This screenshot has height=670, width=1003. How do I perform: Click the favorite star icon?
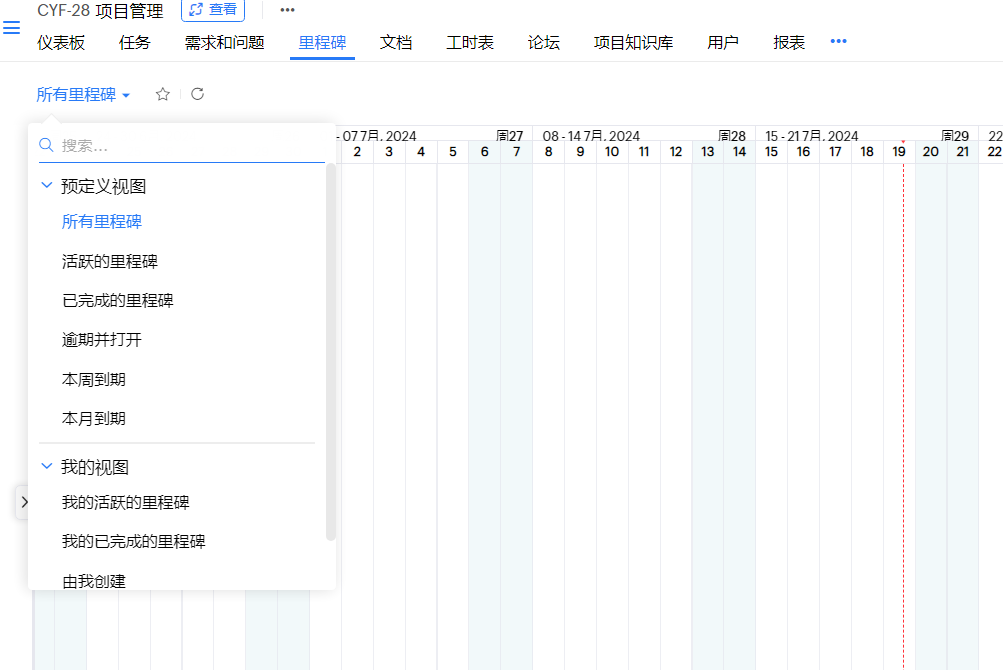162,94
